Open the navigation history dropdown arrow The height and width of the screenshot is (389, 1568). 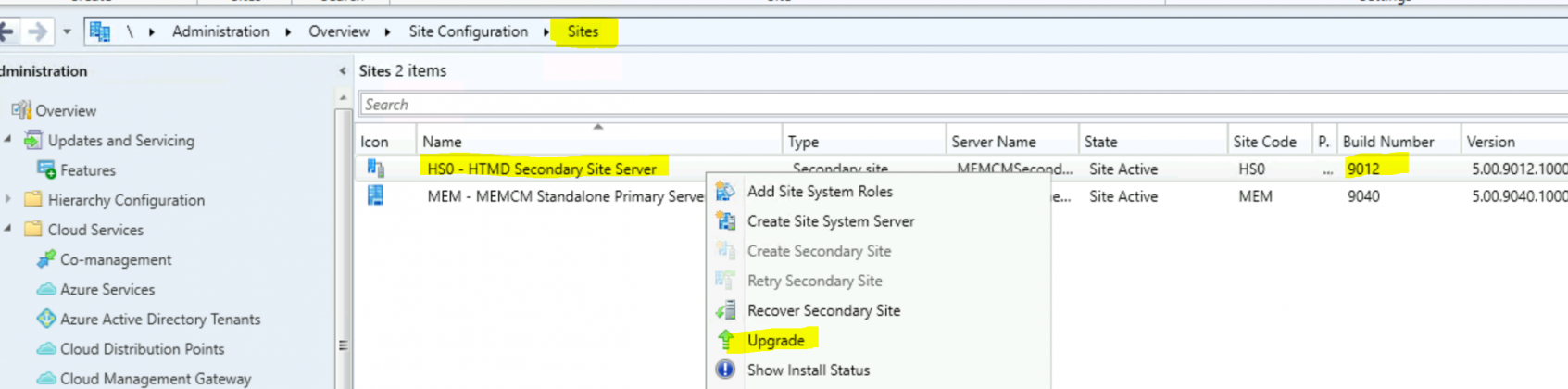tap(67, 31)
